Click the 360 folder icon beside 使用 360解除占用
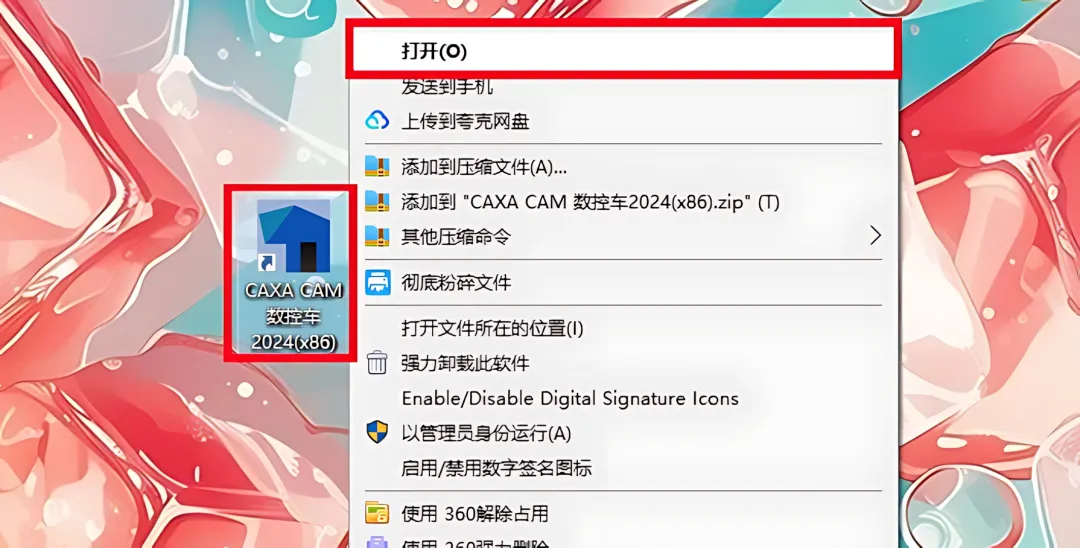The image size is (1080, 548). pos(377,513)
